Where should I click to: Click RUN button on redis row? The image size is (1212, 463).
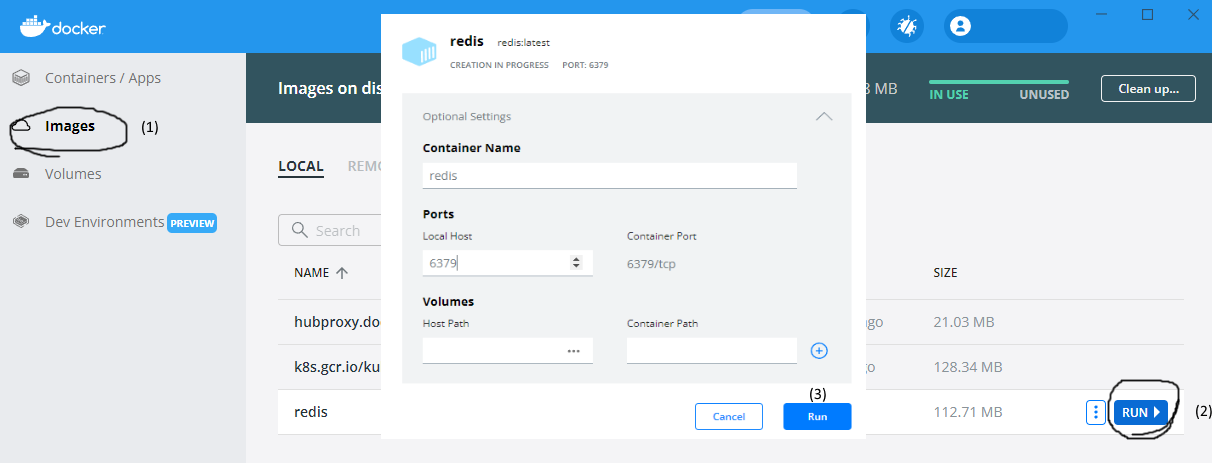[x=1140, y=412]
